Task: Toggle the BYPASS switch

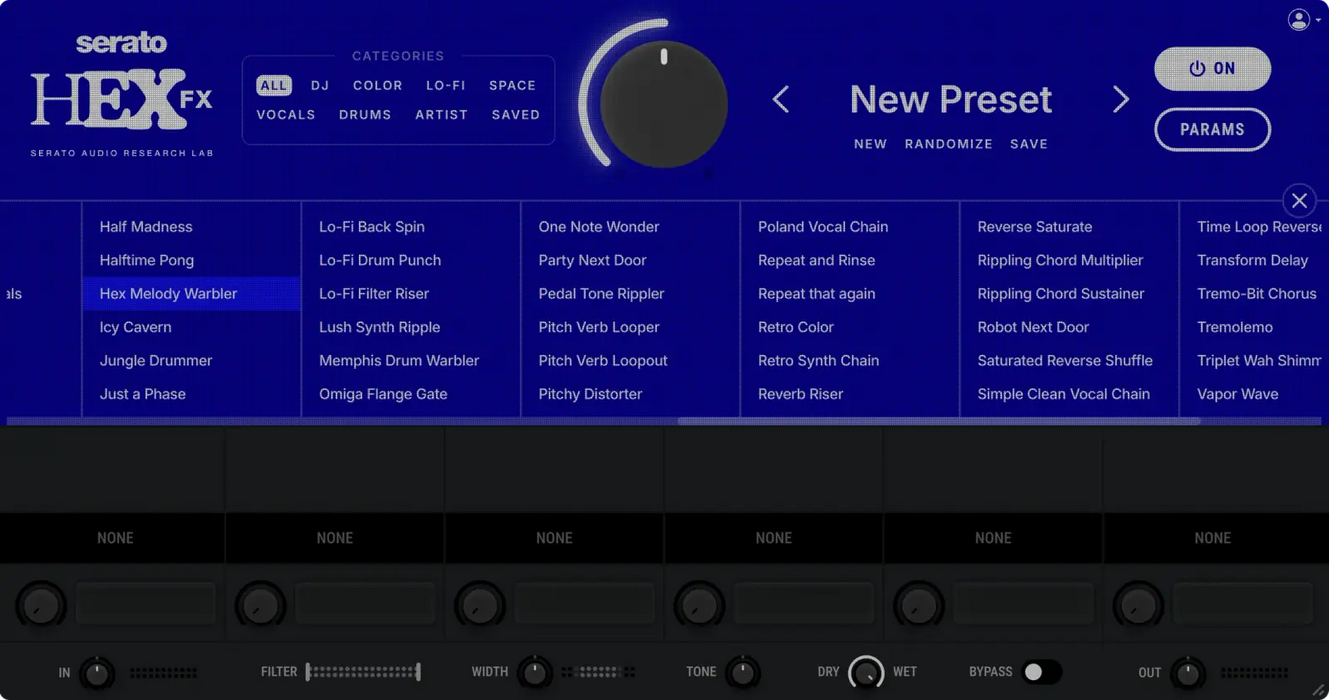Action: click(x=1042, y=672)
